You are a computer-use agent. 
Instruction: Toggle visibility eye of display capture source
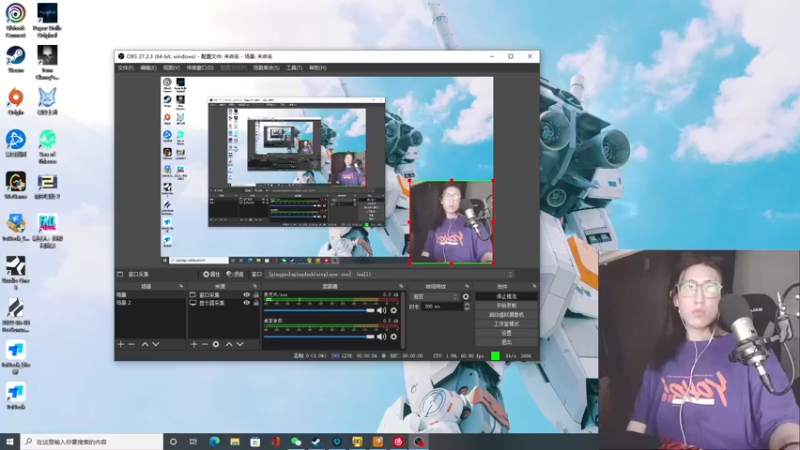(x=246, y=303)
